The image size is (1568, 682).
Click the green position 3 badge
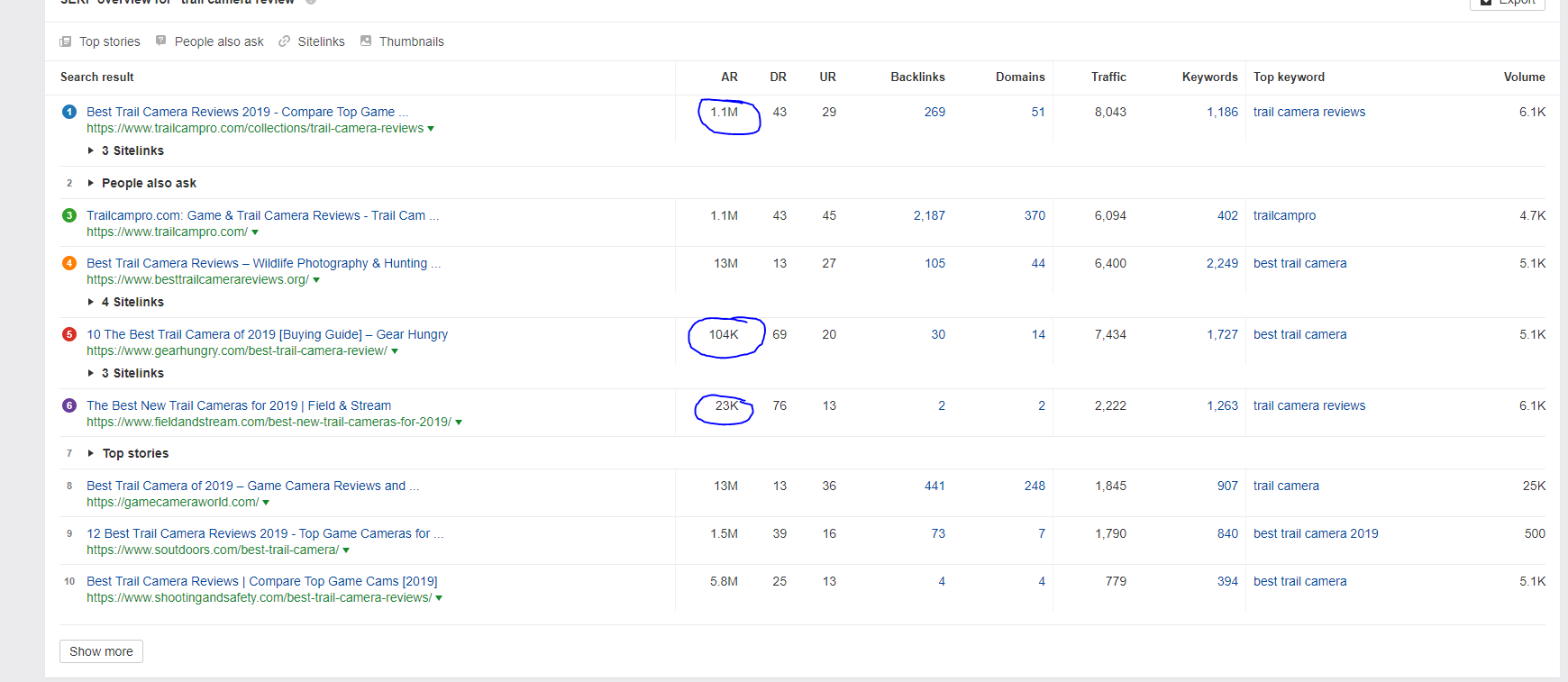(x=69, y=215)
